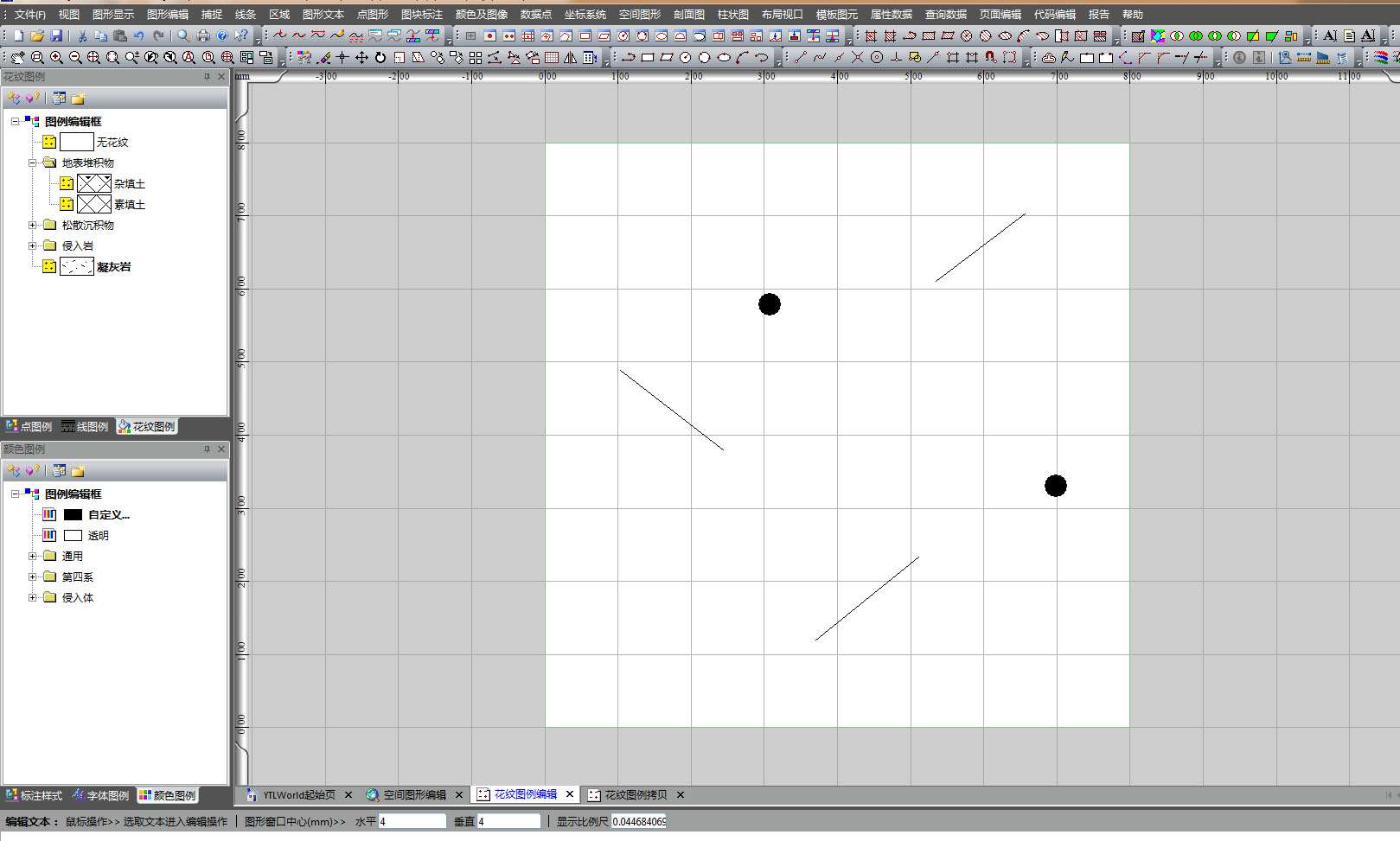Screen dimensions: 1400x841
Task: Open the 颜色及图像 menu
Action: 482,15
